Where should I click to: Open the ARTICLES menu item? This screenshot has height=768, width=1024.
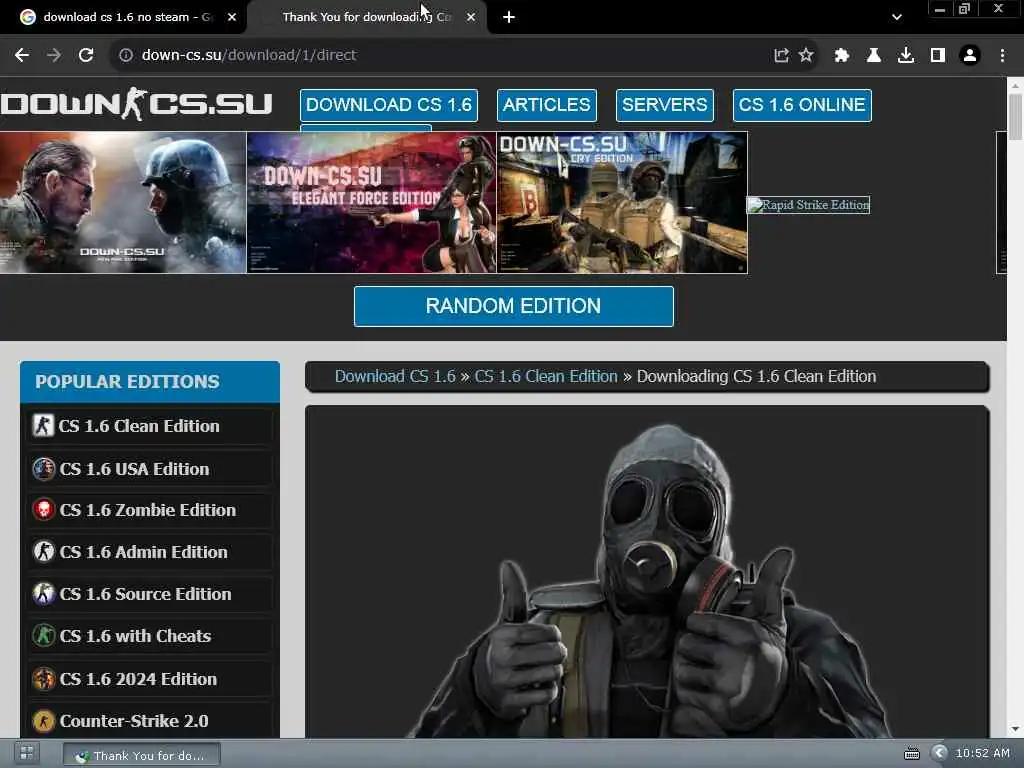(x=547, y=105)
